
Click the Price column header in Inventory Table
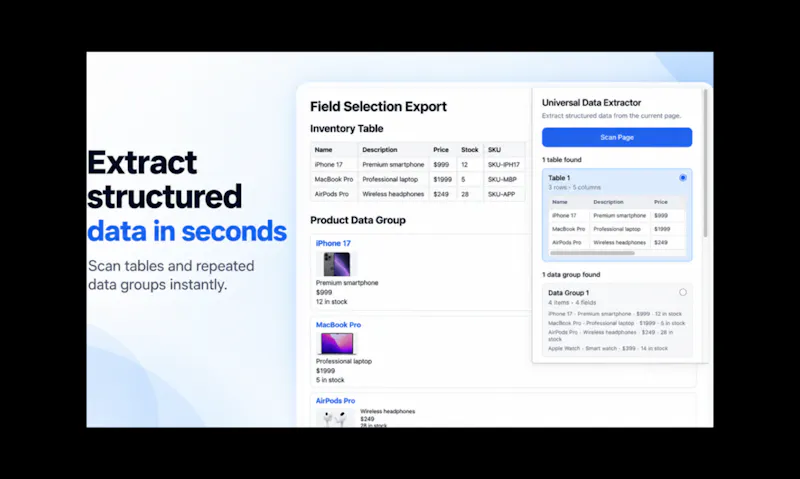(x=441, y=149)
